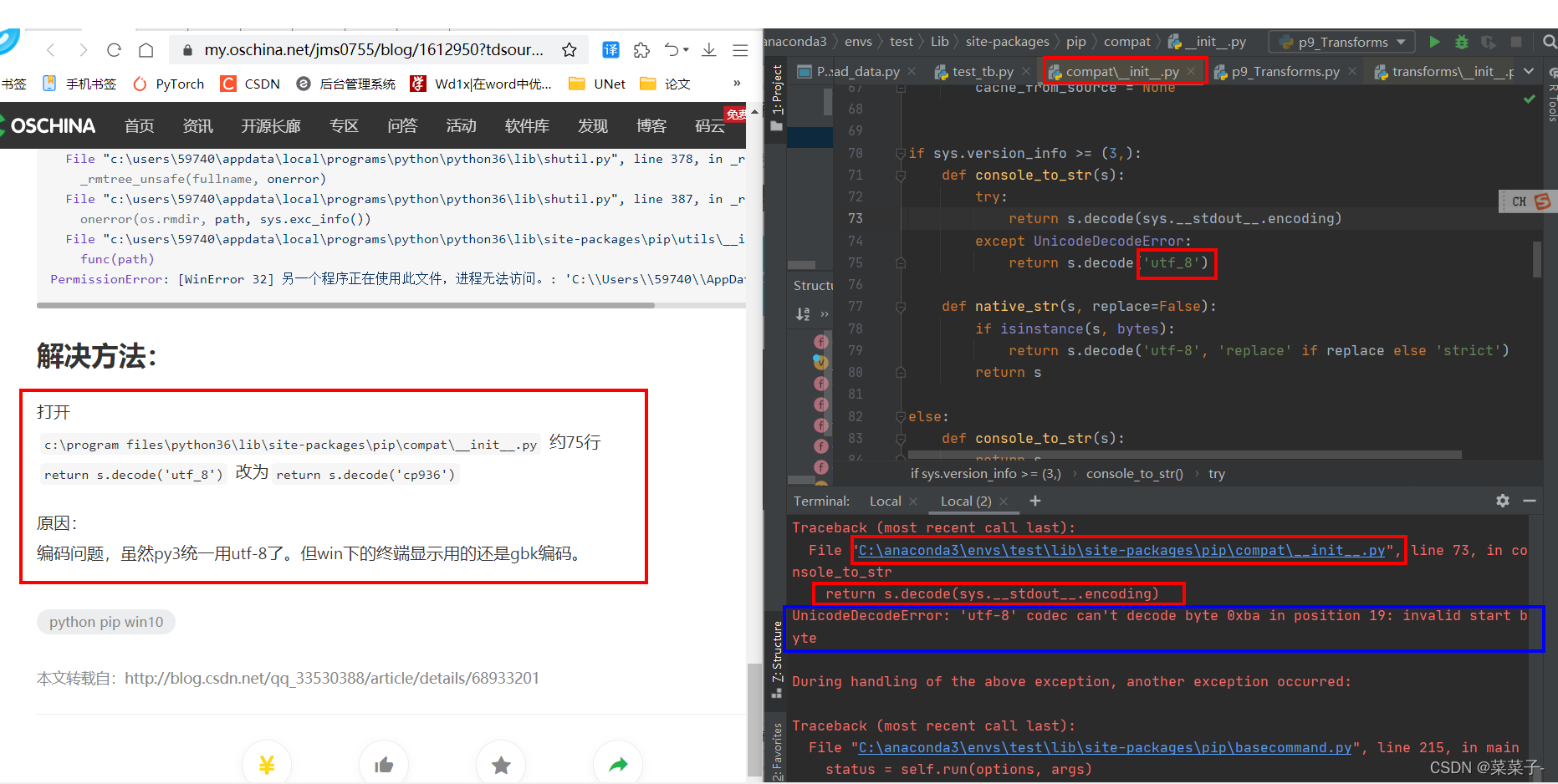Toggle the Z: Structure tool window

pyautogui.click(x=777, y=660)
